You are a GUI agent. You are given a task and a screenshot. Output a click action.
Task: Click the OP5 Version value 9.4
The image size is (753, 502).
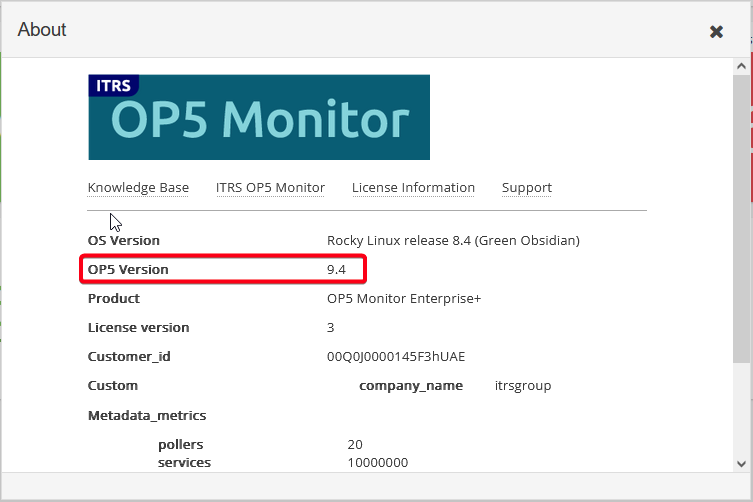(x=336, y=269)
